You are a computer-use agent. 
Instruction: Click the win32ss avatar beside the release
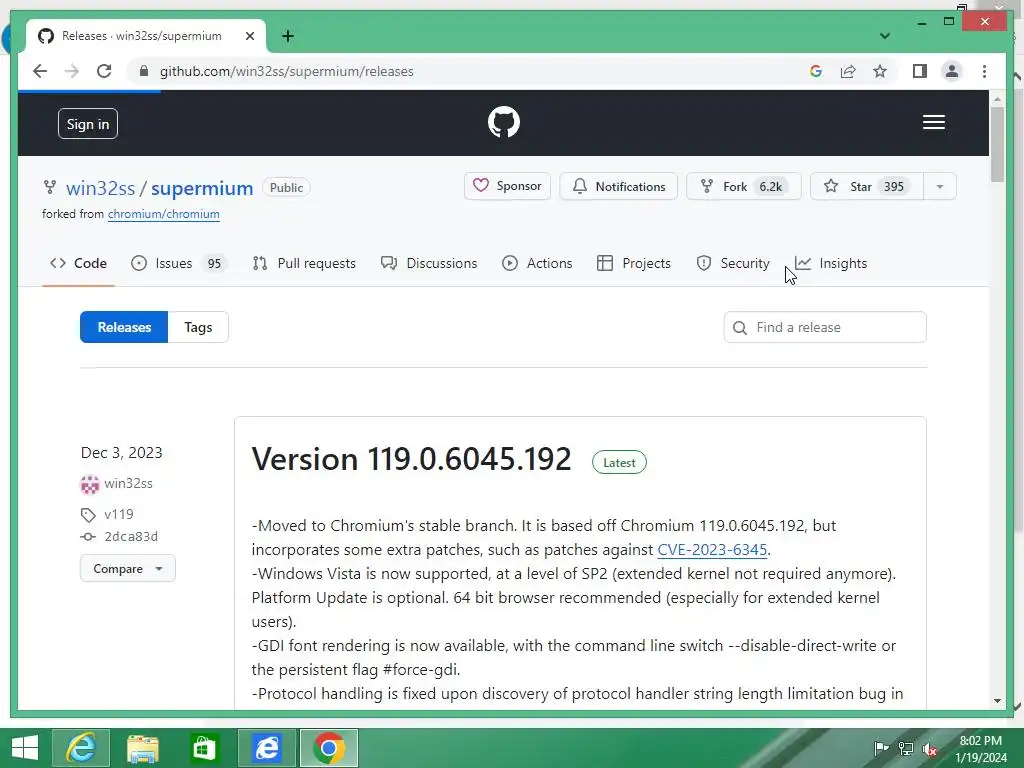[x=89, y=484]
